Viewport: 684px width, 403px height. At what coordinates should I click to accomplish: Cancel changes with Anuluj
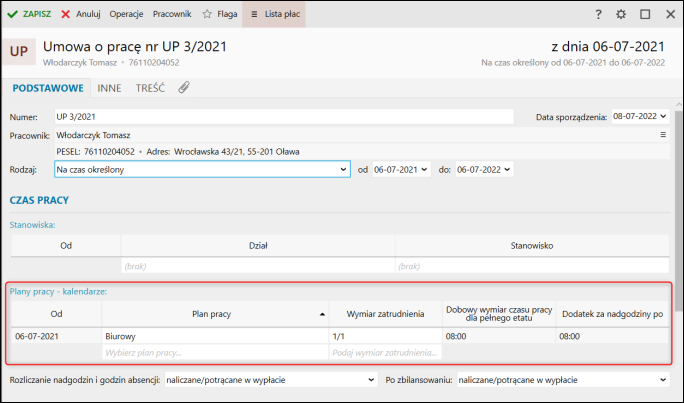(x=81, y=14)
